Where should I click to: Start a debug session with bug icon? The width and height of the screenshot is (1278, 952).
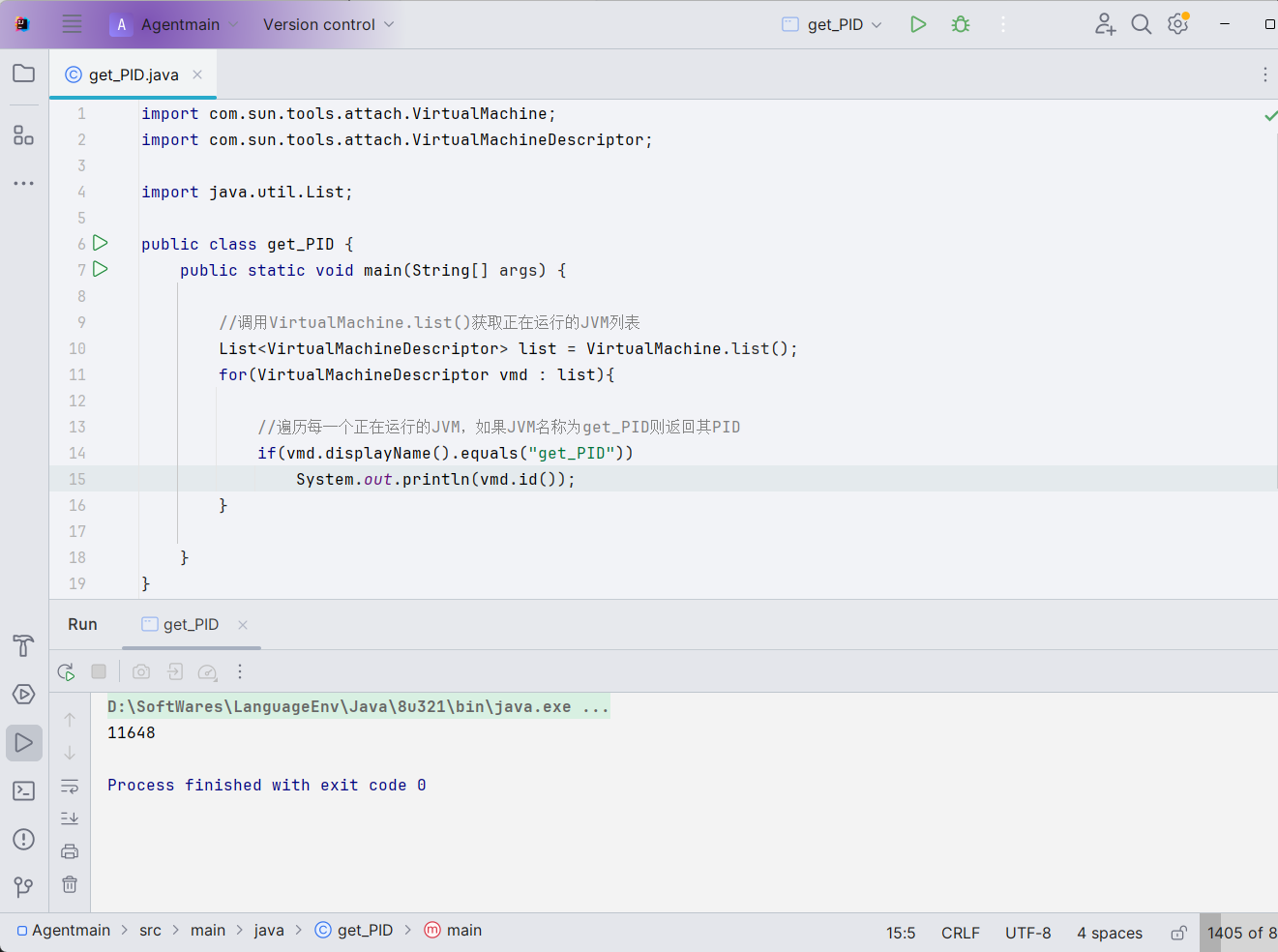click(x=960, y=23)
